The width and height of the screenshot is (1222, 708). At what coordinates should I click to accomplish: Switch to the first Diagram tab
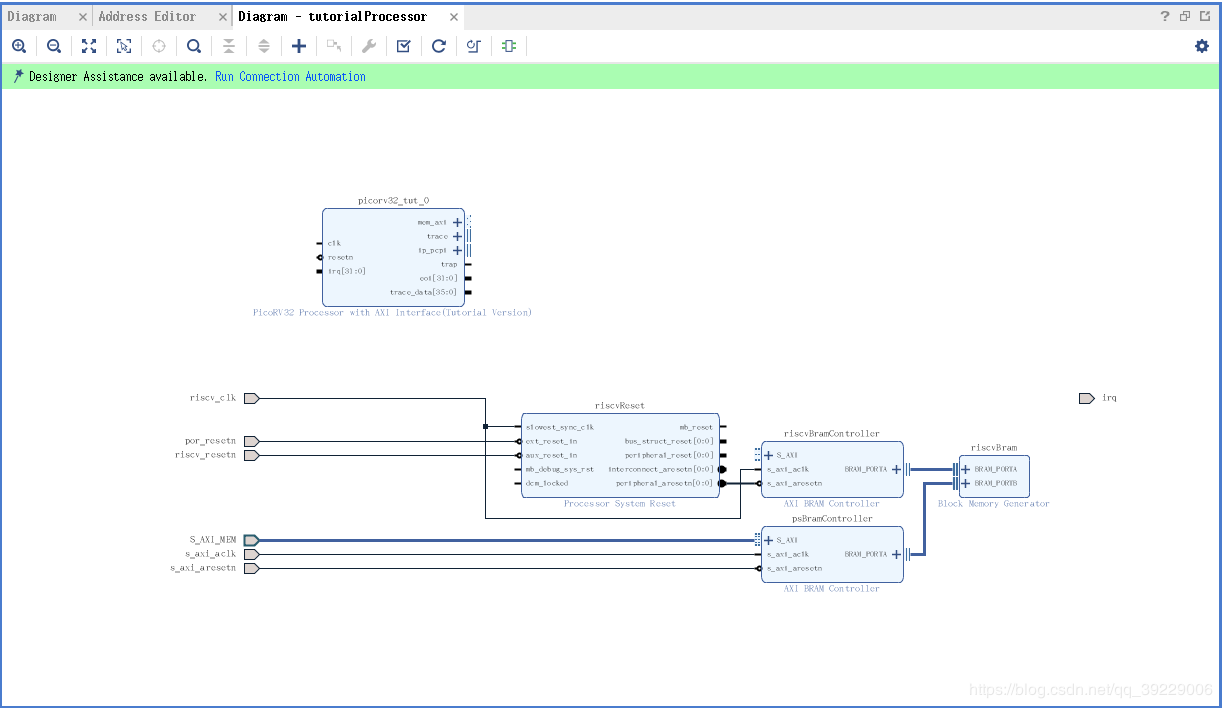[x=32, y=16]
